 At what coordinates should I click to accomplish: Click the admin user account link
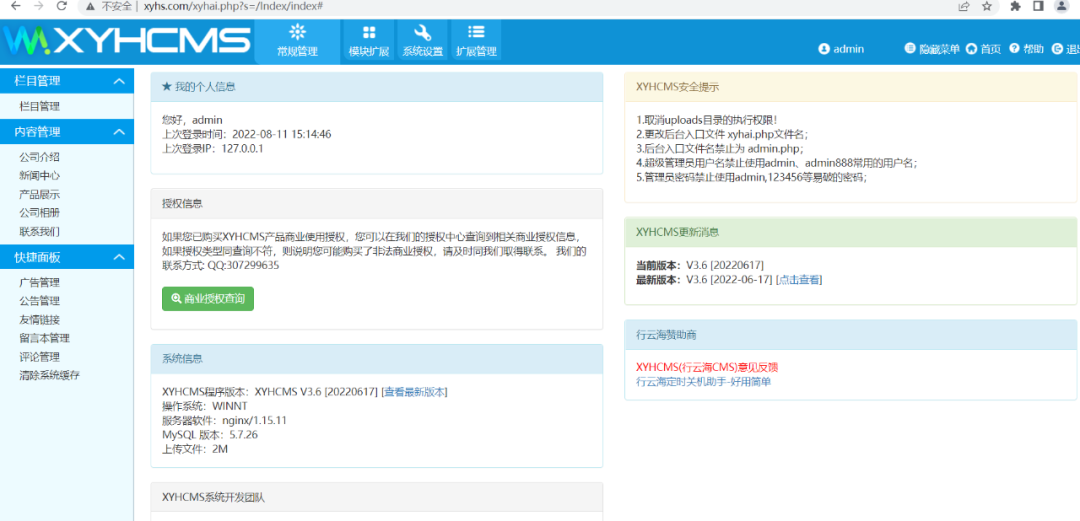(841, 49)
